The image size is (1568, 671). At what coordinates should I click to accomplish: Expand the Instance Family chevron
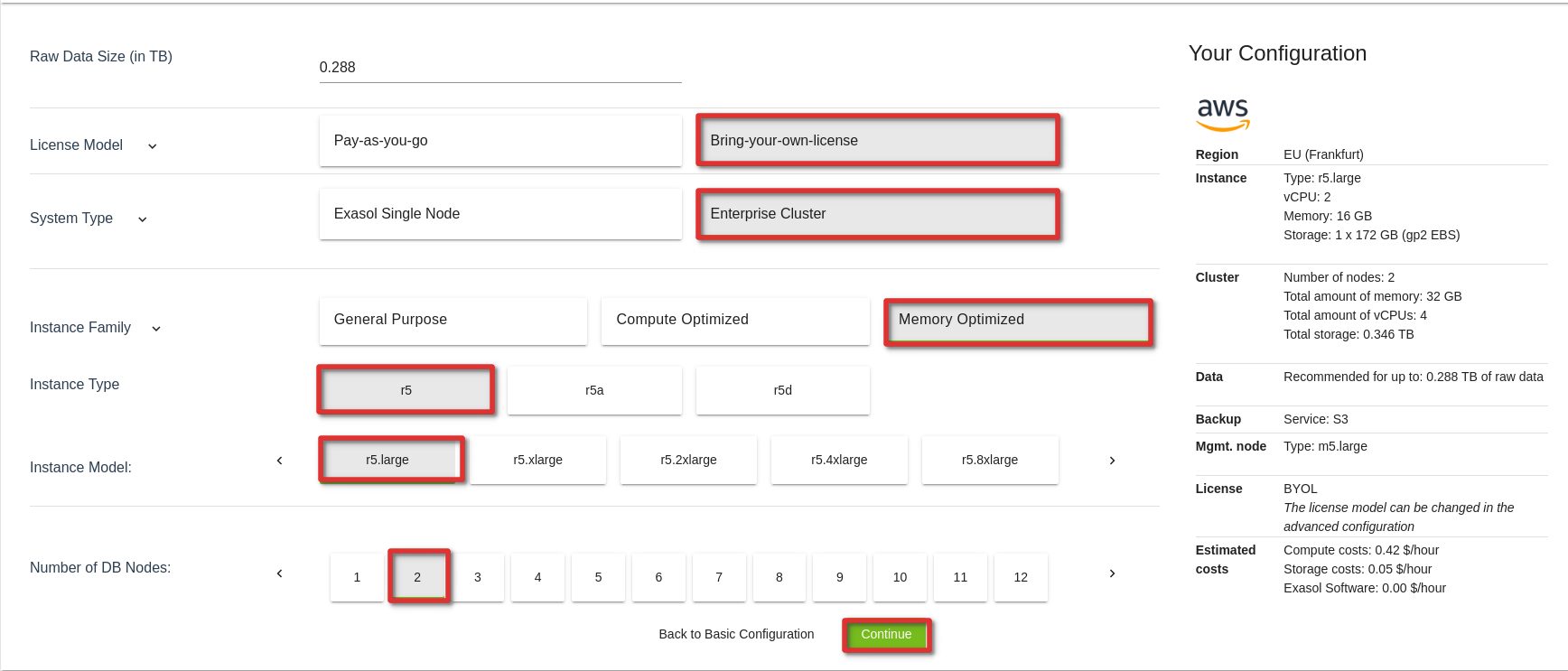coord(155,329)
